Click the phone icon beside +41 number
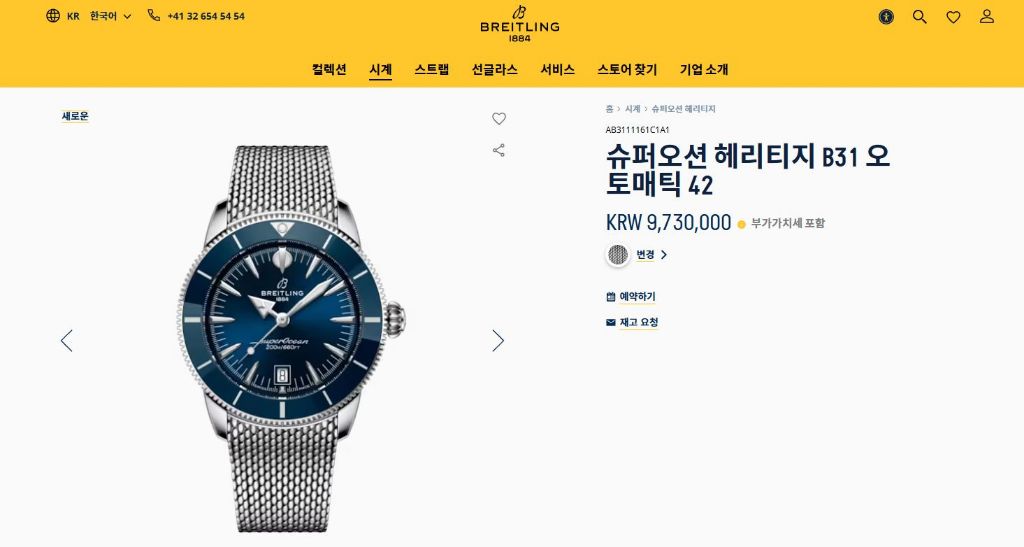The height and width of the screenshot is (547, 1024). coord(153,15)
